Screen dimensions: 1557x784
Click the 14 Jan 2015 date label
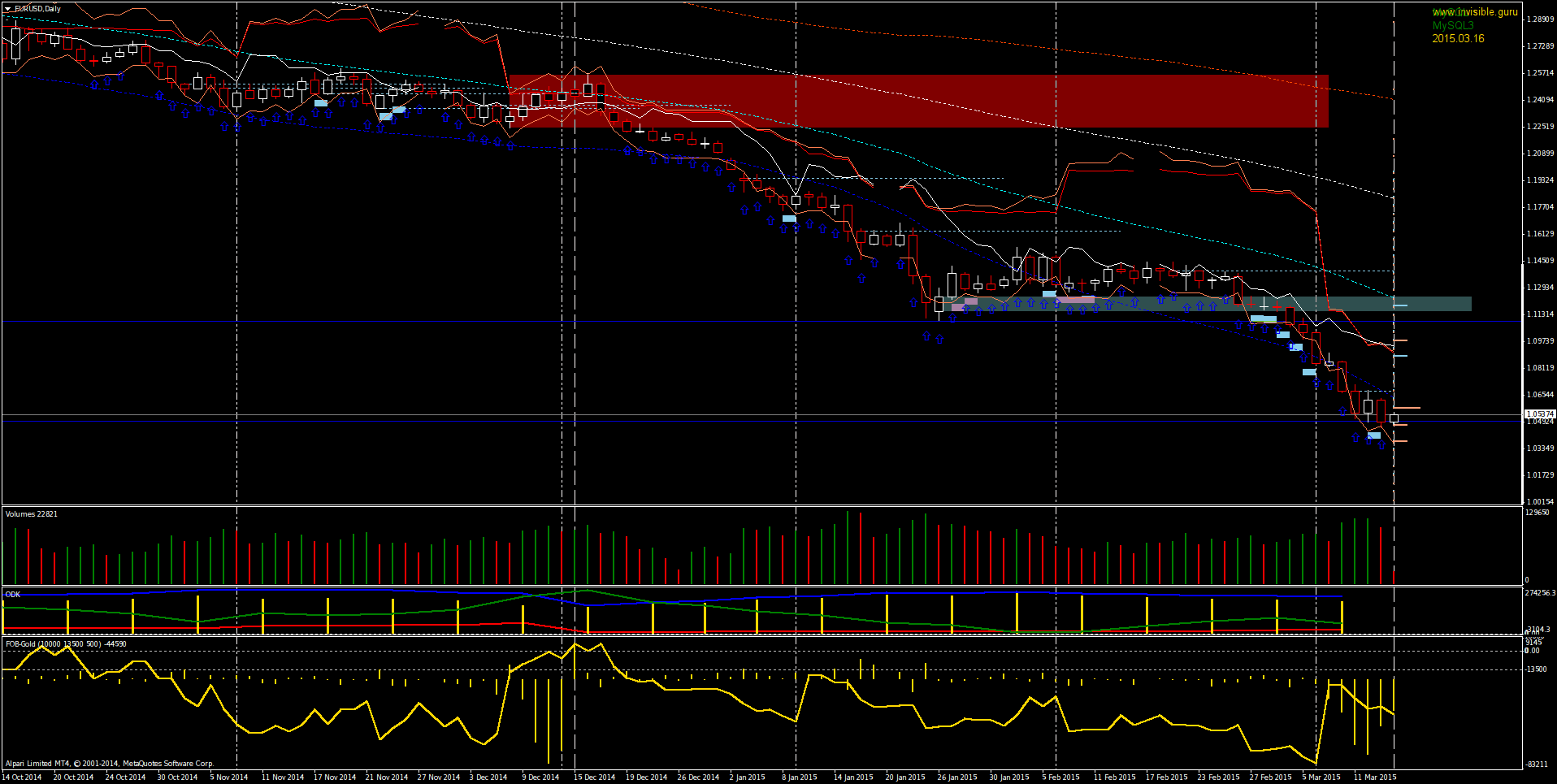(x=853, y=778)
